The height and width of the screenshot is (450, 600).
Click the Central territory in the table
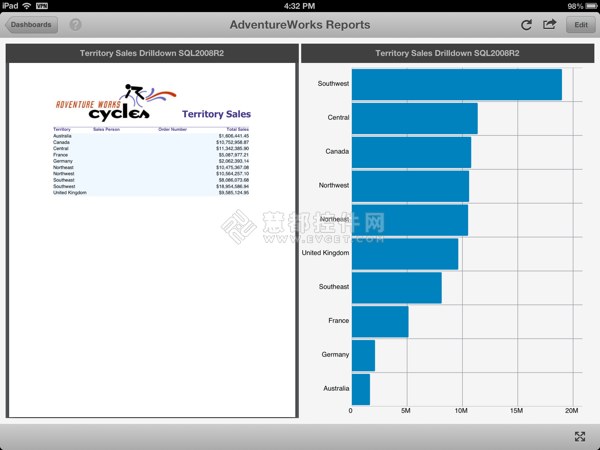click(x=61, y=148)
